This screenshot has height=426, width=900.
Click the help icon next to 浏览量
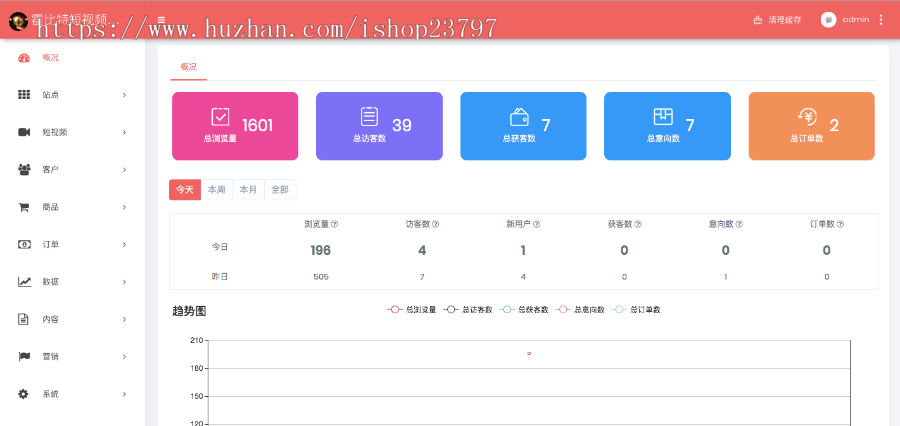point(335,224)
